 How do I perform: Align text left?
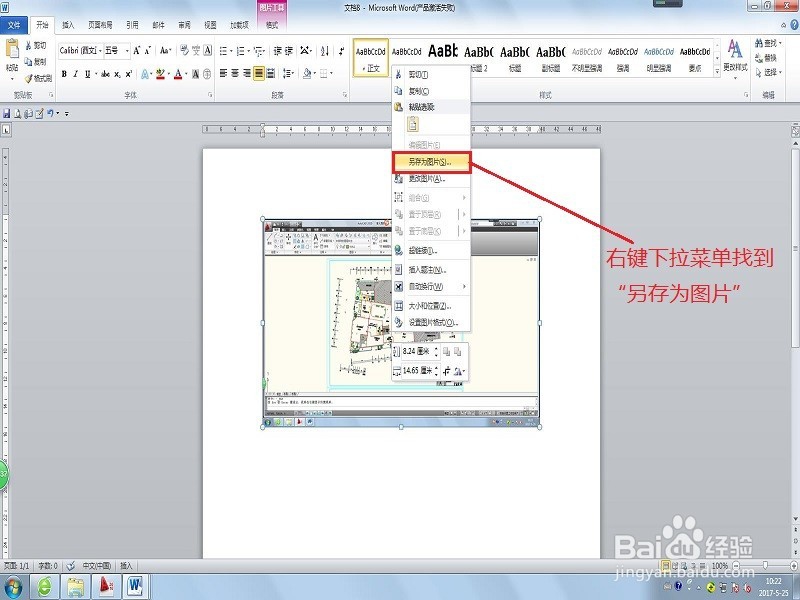point(223,74)
